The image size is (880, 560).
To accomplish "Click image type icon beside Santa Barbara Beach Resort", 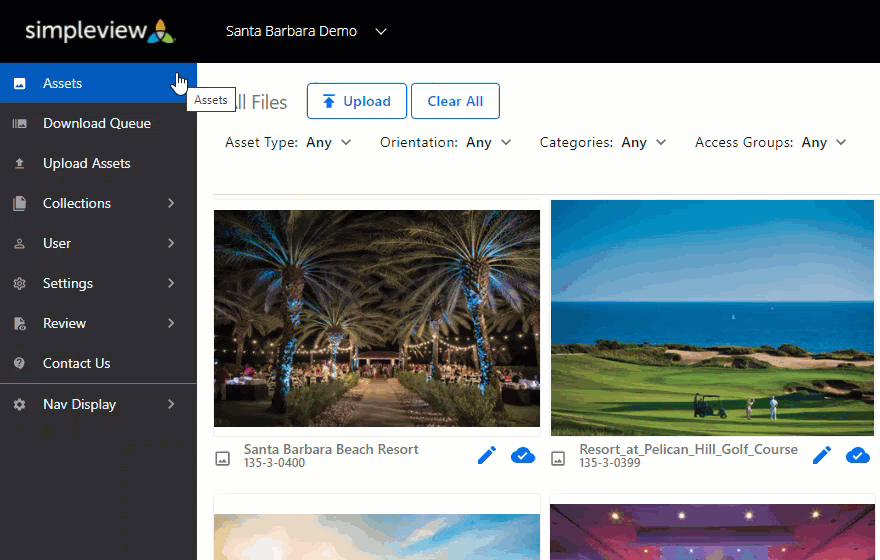I will (x=223, y=458).
